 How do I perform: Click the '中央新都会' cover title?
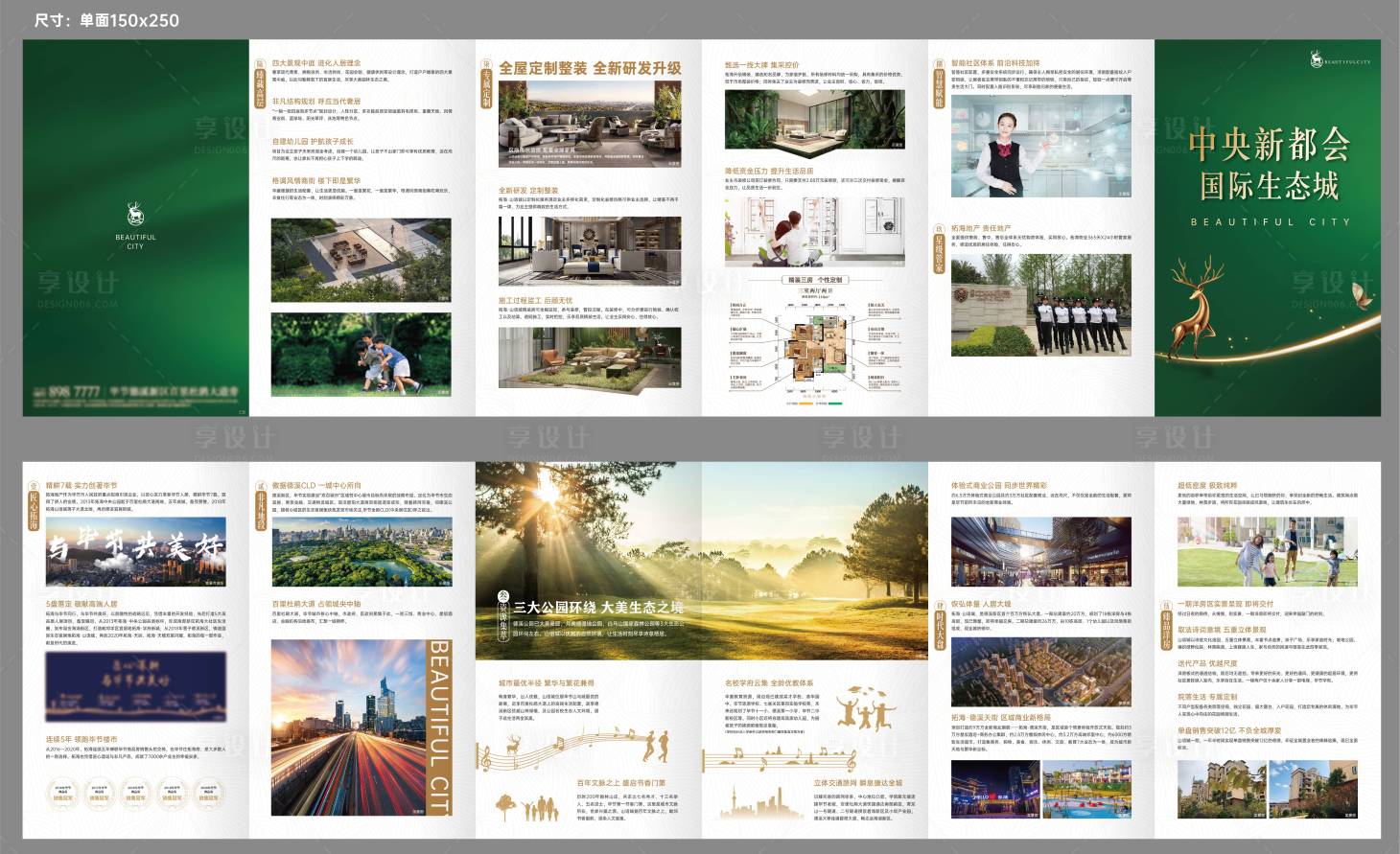pos(1269,146)
